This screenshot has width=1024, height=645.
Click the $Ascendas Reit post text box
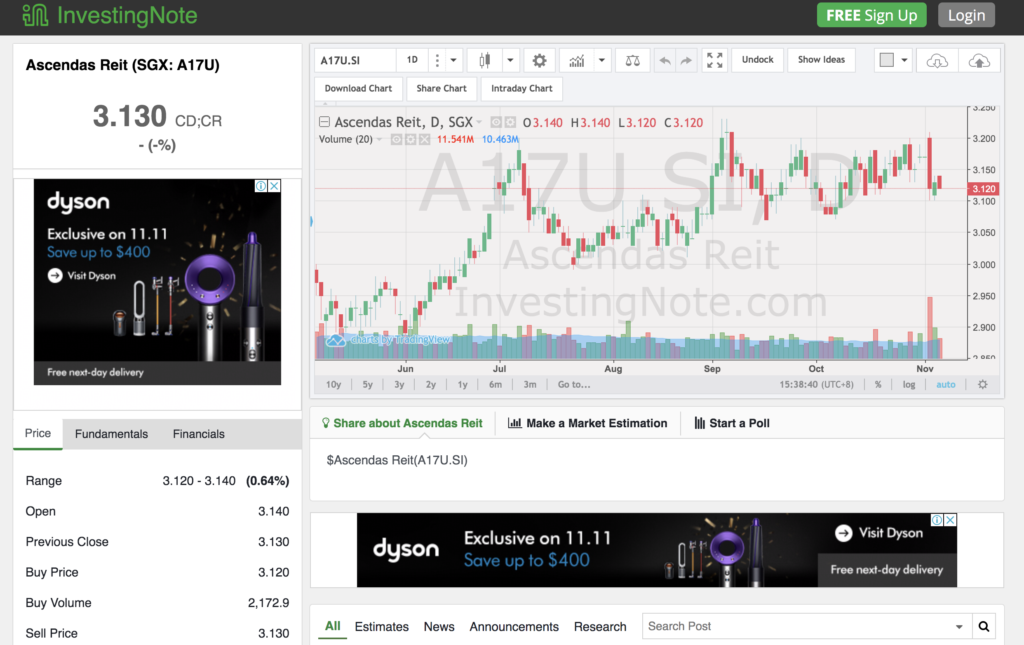tap(657, 470)
